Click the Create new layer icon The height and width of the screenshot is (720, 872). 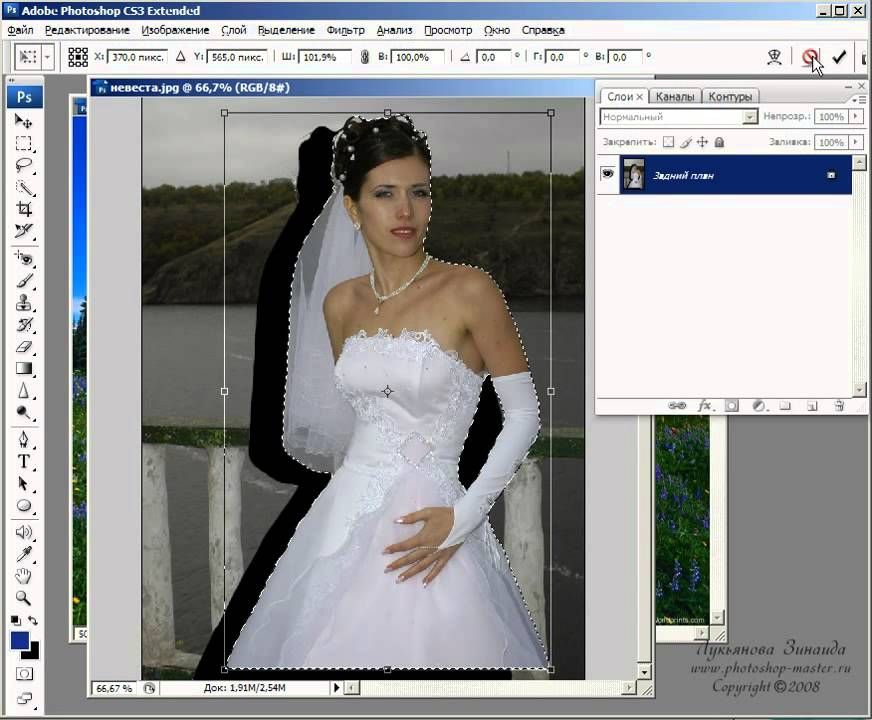[x=812, y=406]
